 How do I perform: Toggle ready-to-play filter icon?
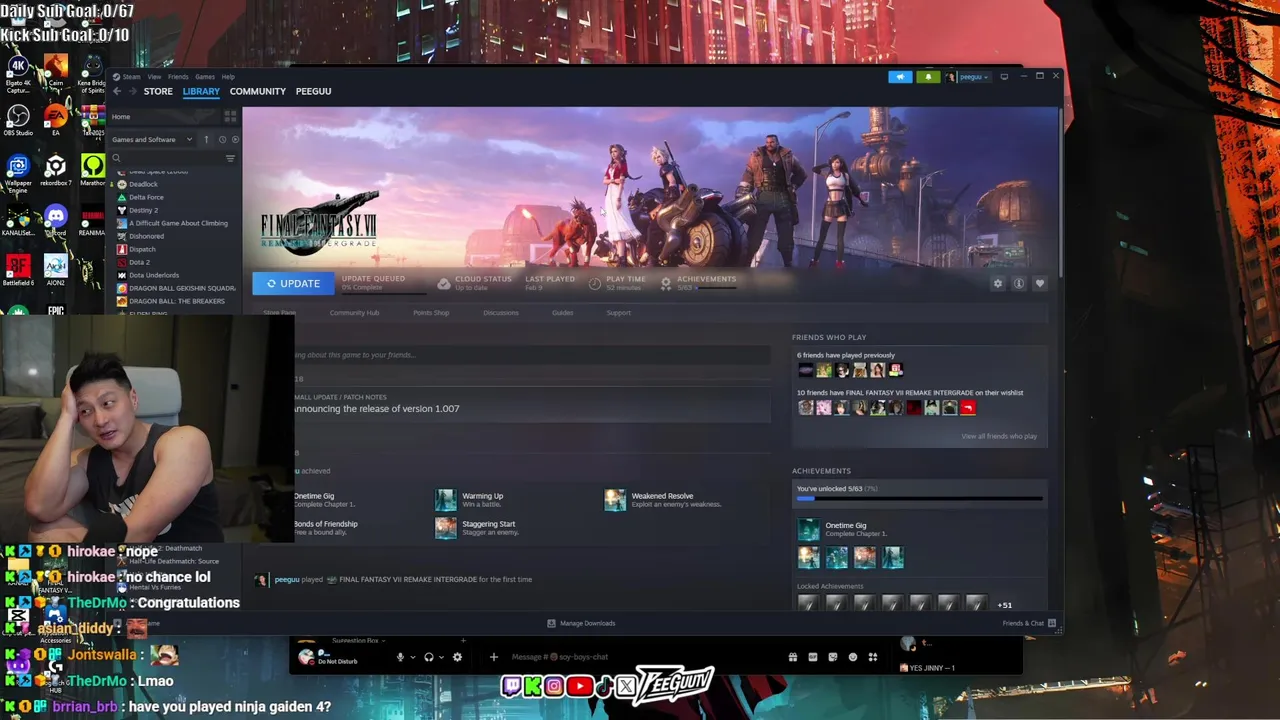(234, 139)
